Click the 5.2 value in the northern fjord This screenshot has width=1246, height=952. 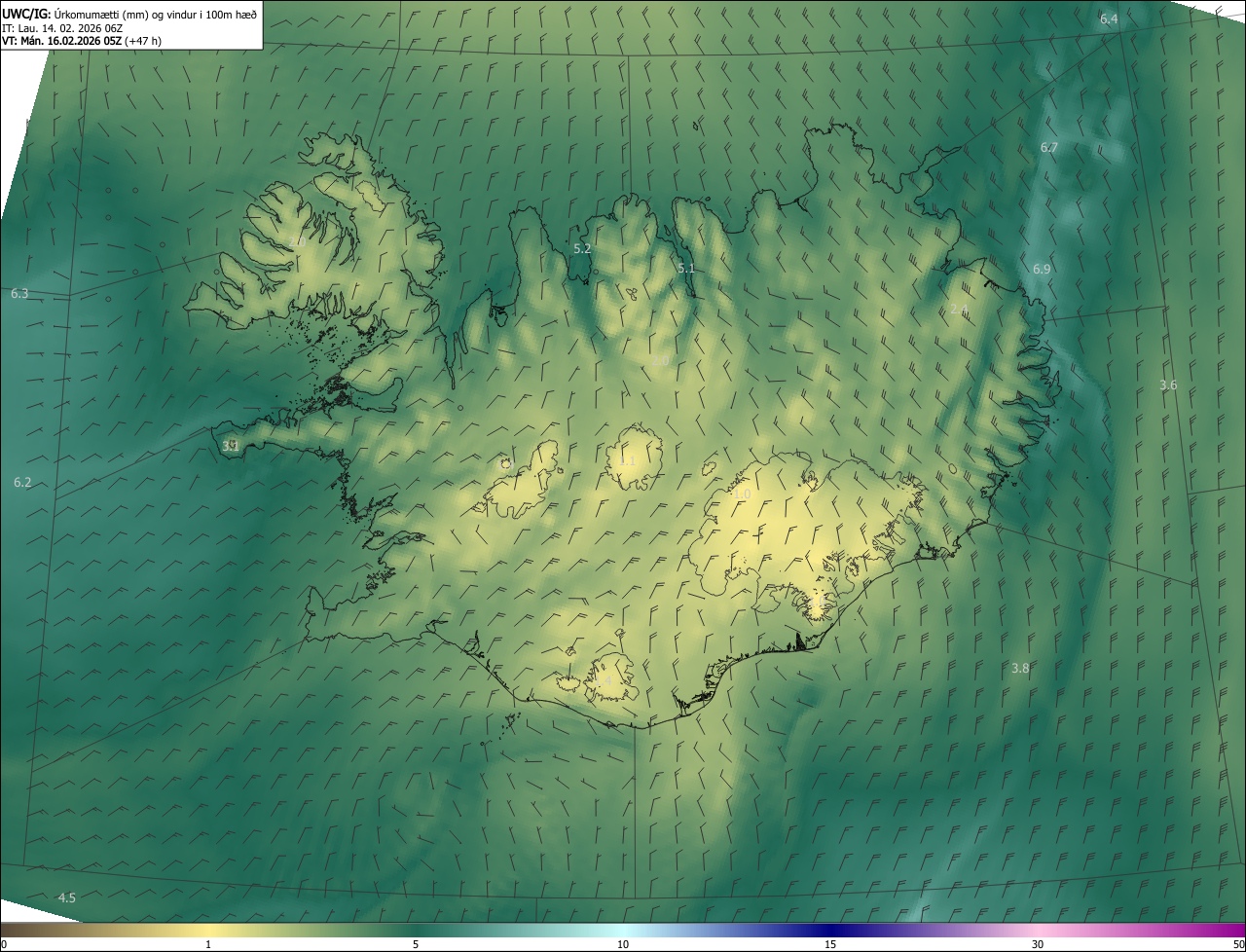[x=582, y=249]
